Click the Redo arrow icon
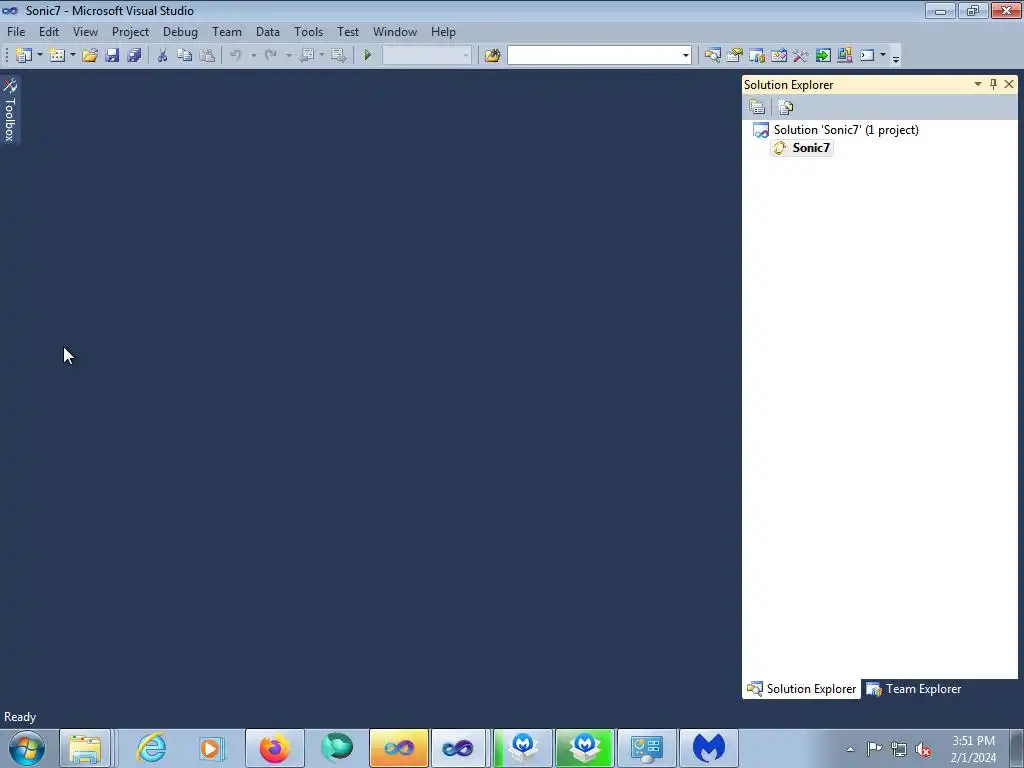This screenshot has height=768, width=1024. pyautogui.click(x=271, y=56)
